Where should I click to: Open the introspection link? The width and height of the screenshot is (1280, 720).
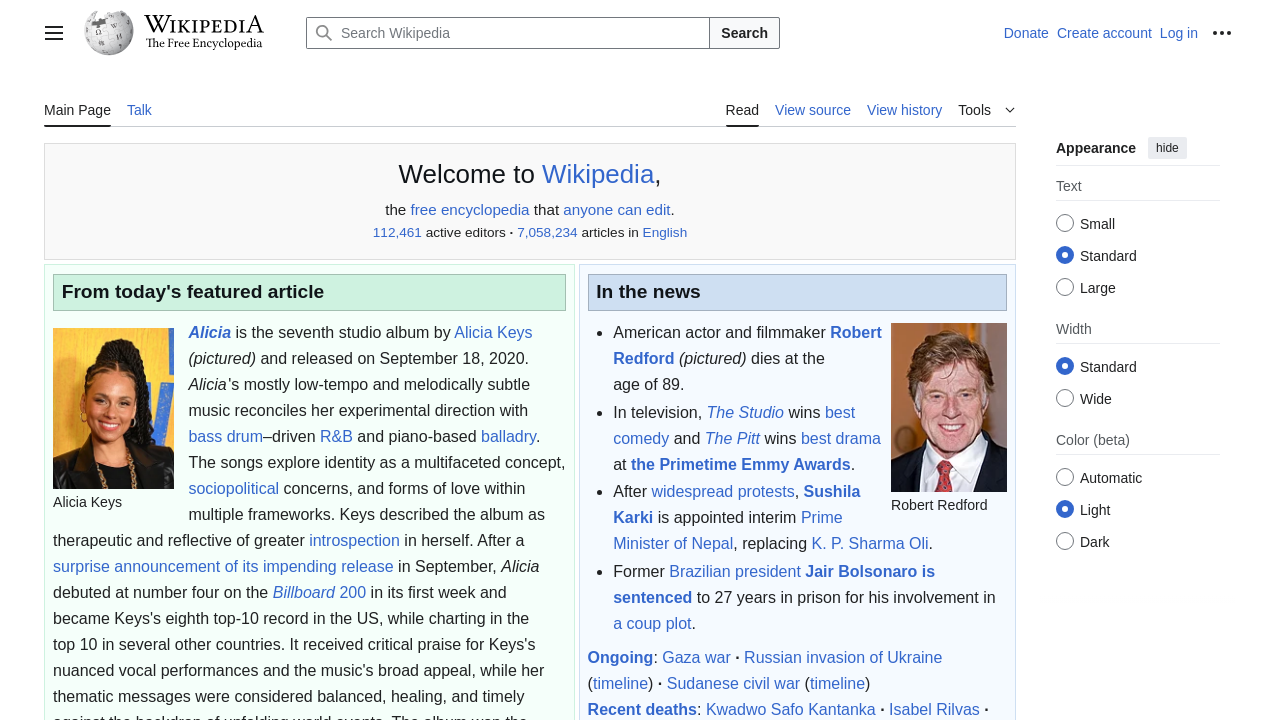(x=354, y=540)
